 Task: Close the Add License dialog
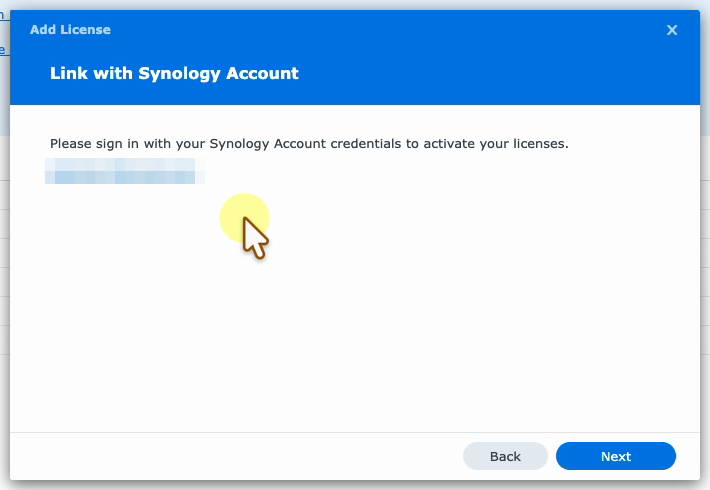pyautogui.click(x=672, y=30)
